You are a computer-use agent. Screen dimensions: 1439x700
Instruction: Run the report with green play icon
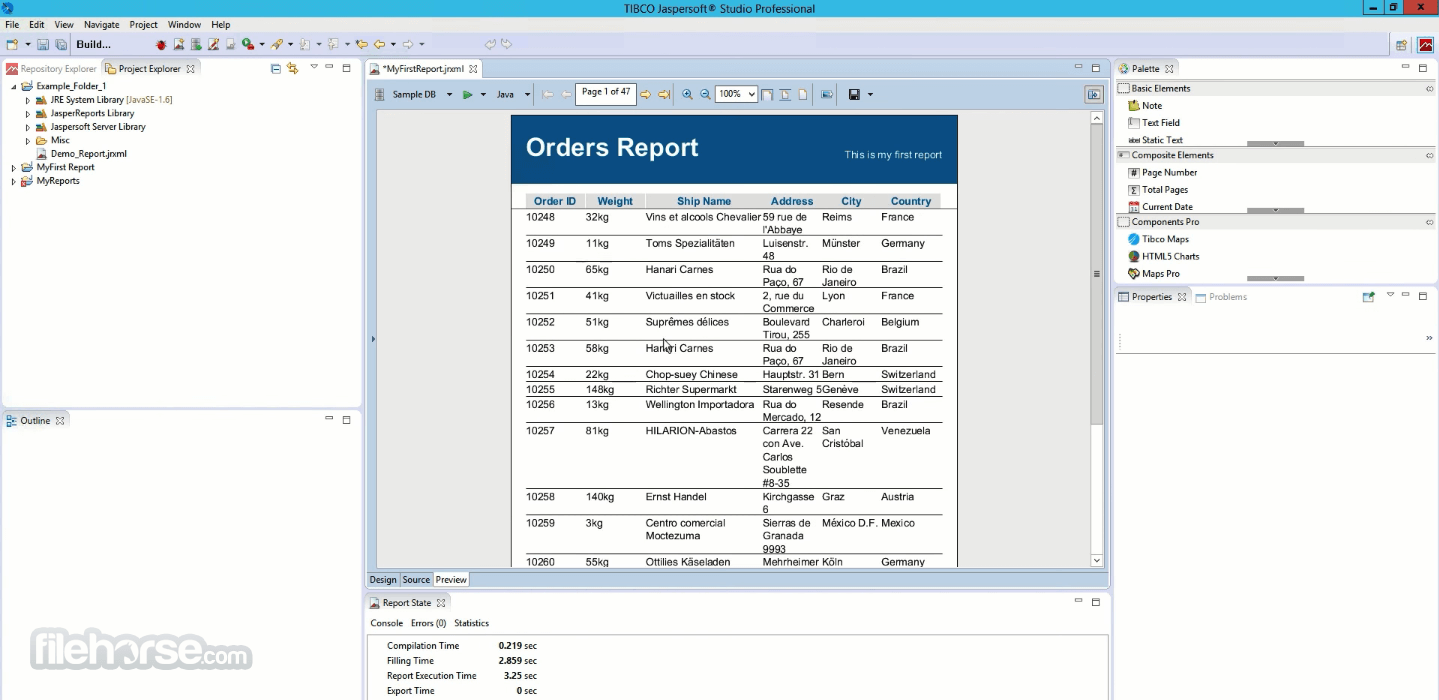[467, 94]
